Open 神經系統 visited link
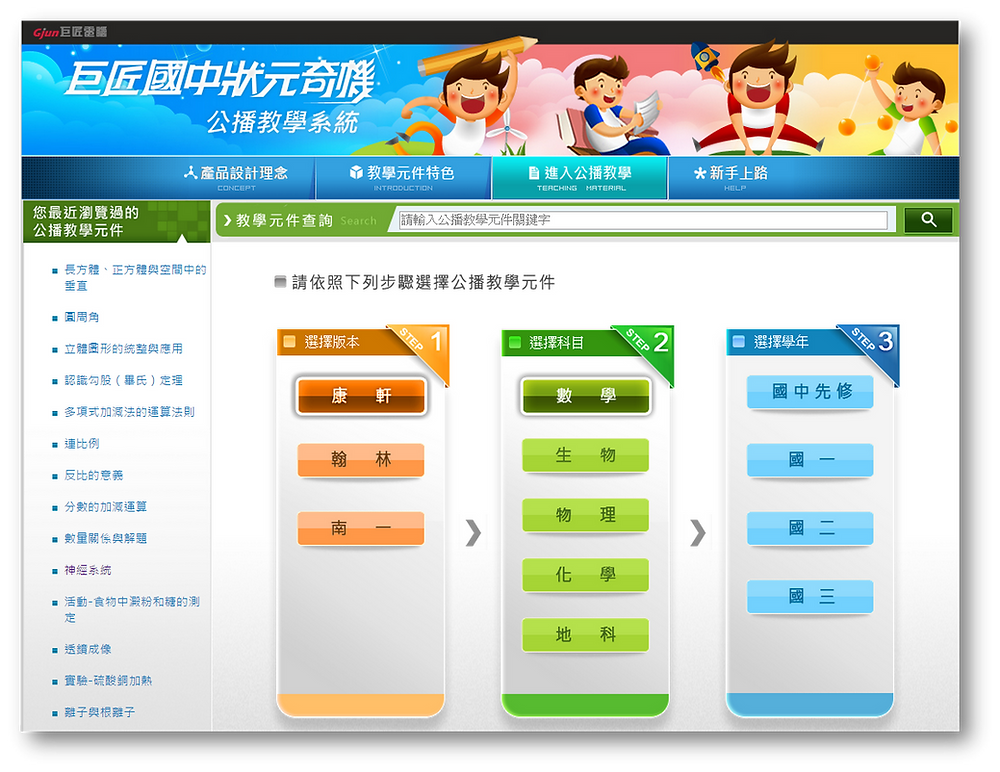 point(88,570)
